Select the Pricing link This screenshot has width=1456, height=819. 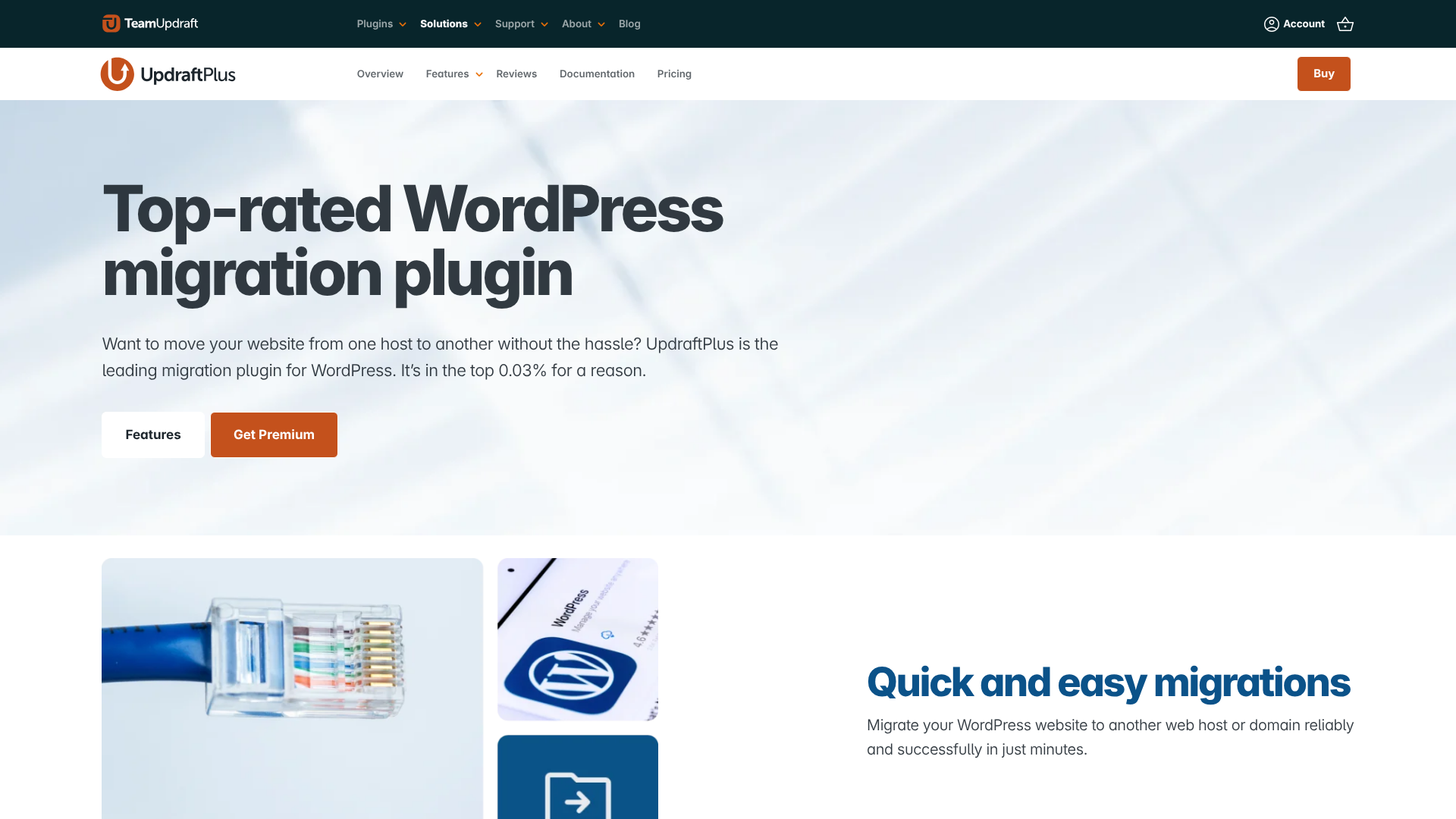point(674,74)
